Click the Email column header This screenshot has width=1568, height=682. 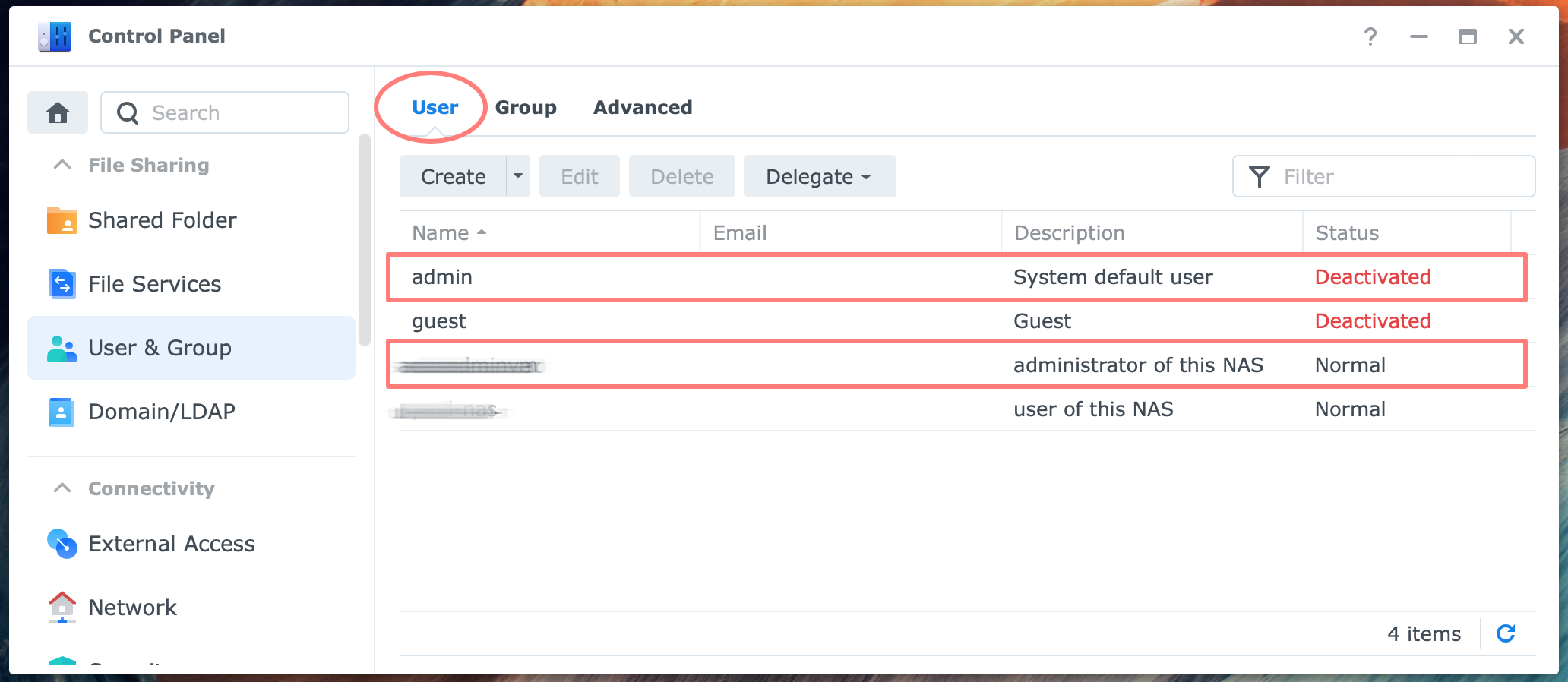coord(851,233)
